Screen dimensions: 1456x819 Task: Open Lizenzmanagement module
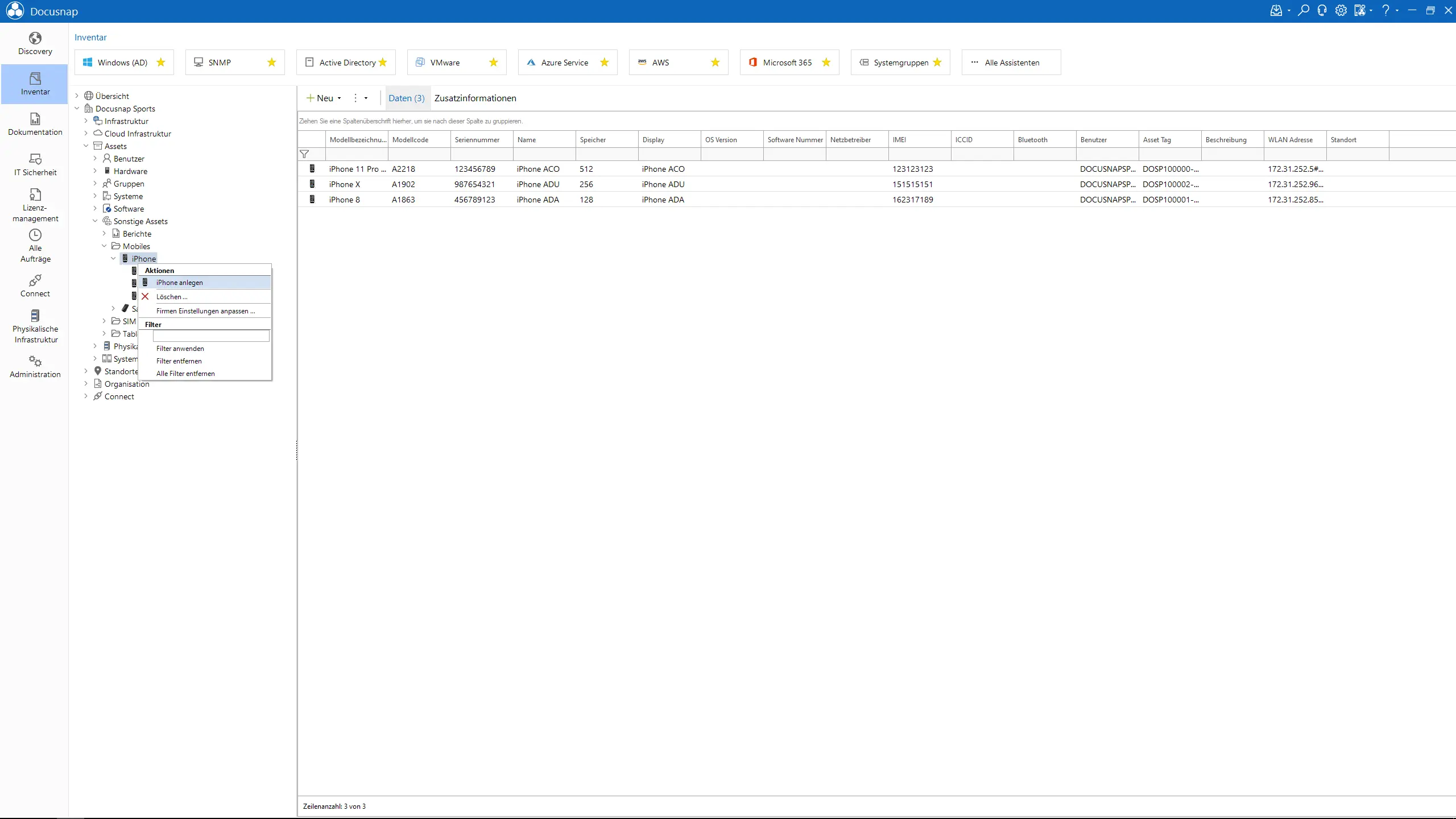(35, 205)
